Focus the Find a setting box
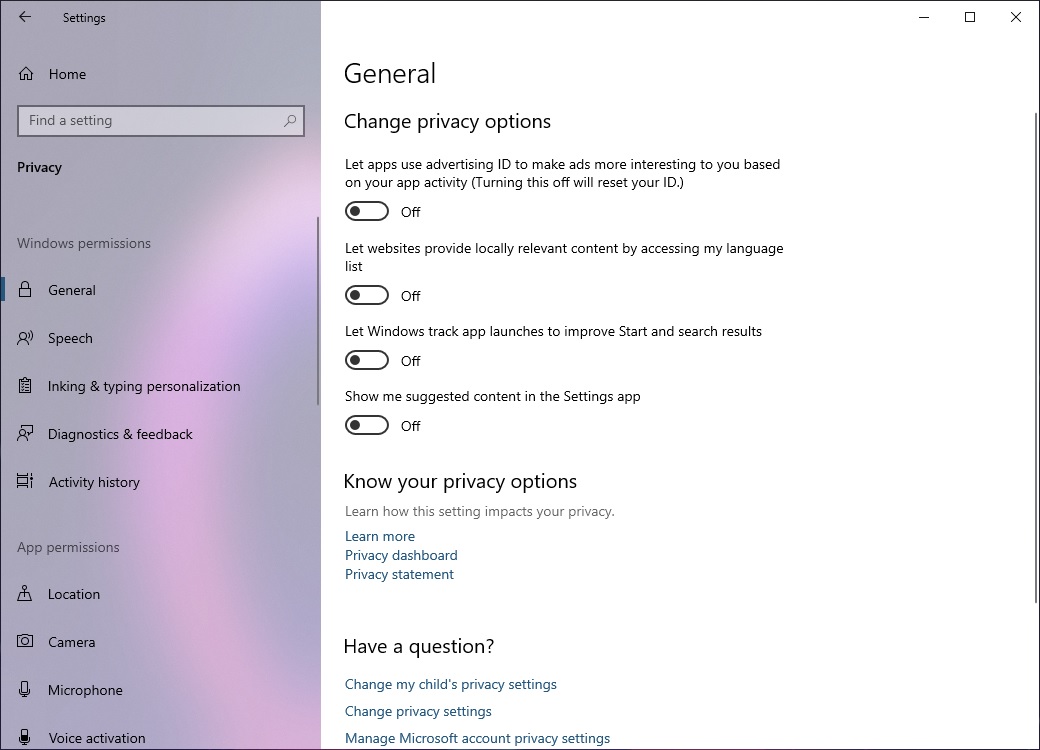This screenshot has height=750, width=1040. [161, 121]
